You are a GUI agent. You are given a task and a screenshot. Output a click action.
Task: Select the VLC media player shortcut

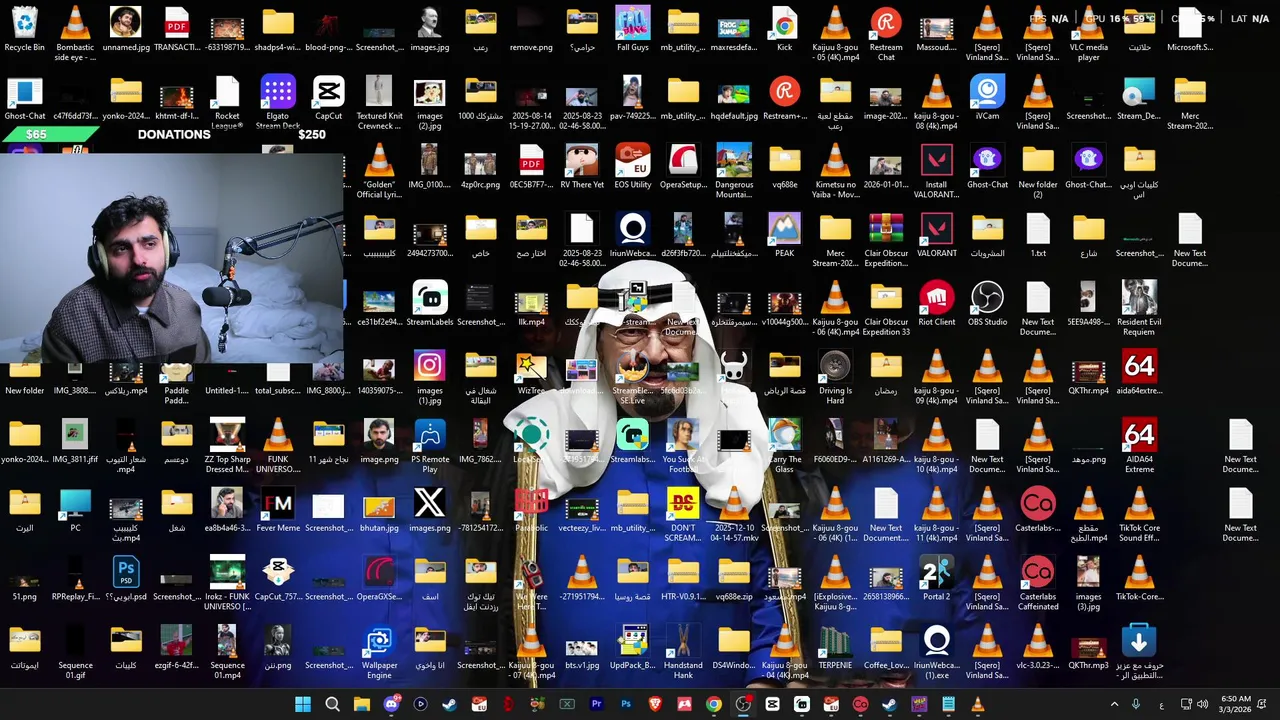pyautogui.click(x=1088, y=35)
